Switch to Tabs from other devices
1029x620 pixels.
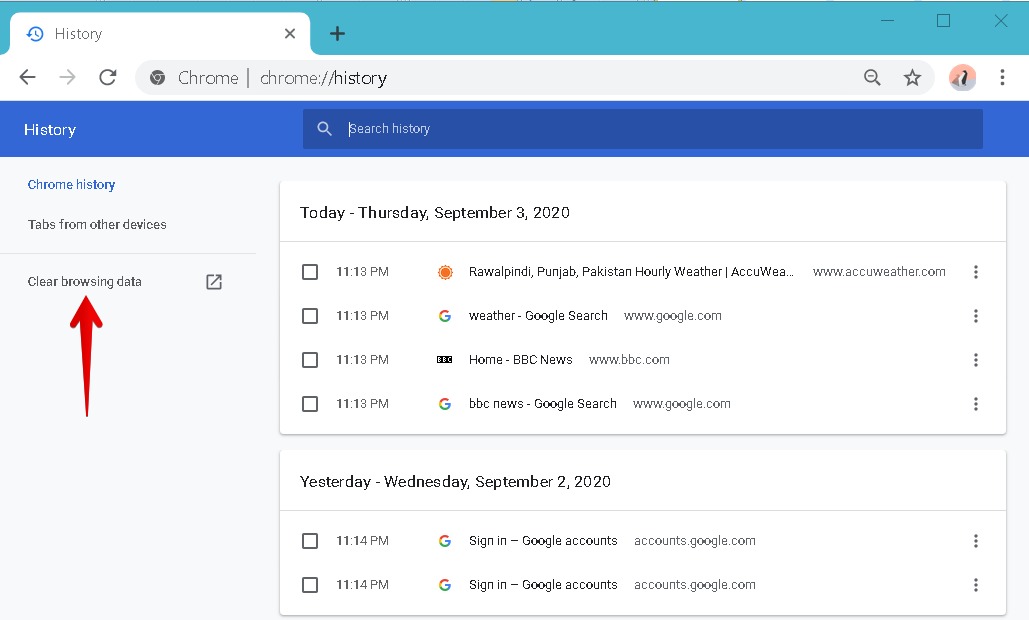pyautogui.click(x=97, y=225)
